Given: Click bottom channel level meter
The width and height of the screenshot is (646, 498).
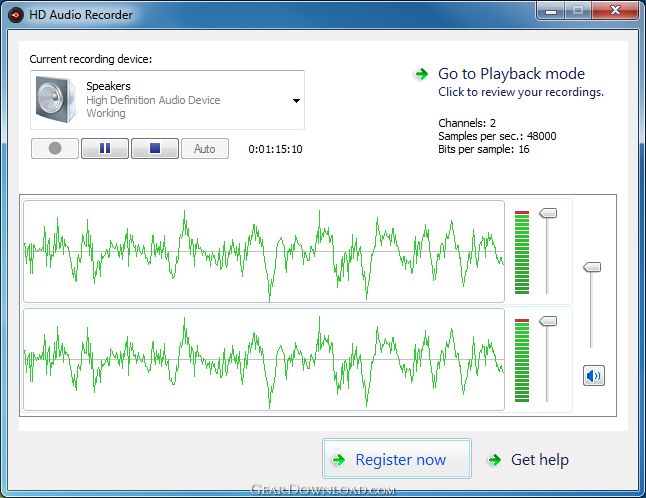Looking at the screenshot, I should point(522,360).
